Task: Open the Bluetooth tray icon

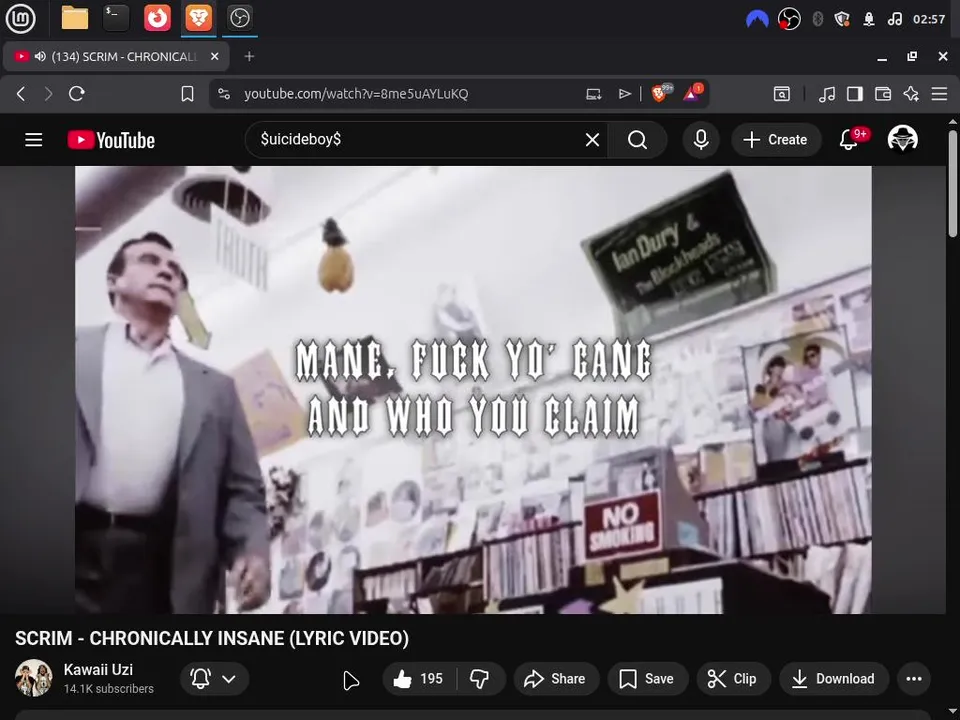Action: [817, 19]
